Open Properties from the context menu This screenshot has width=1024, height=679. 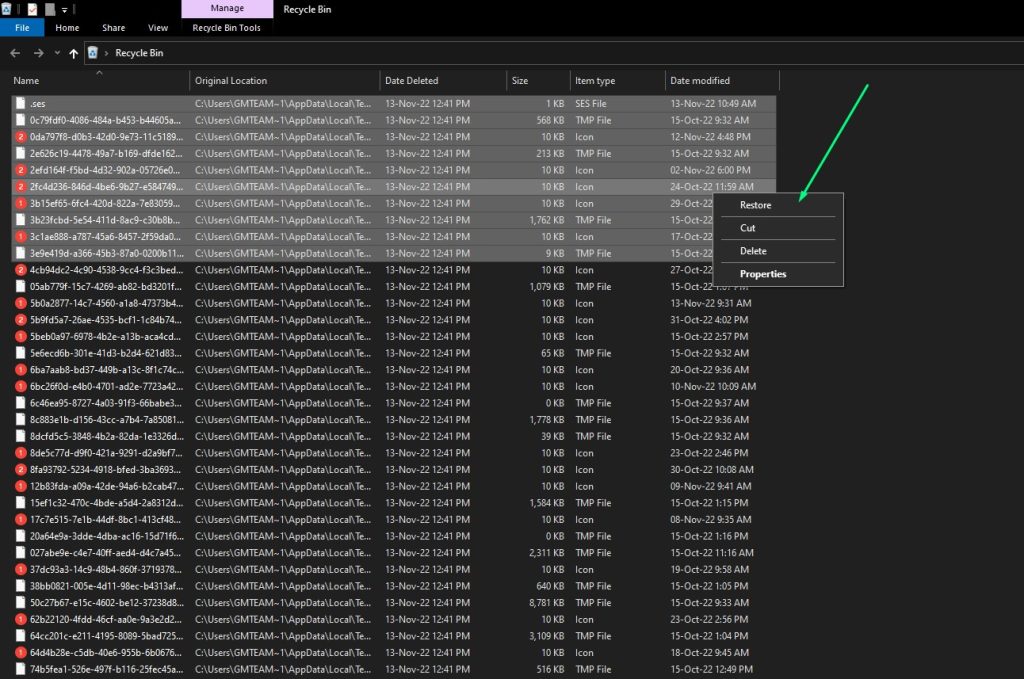[763, 274]
